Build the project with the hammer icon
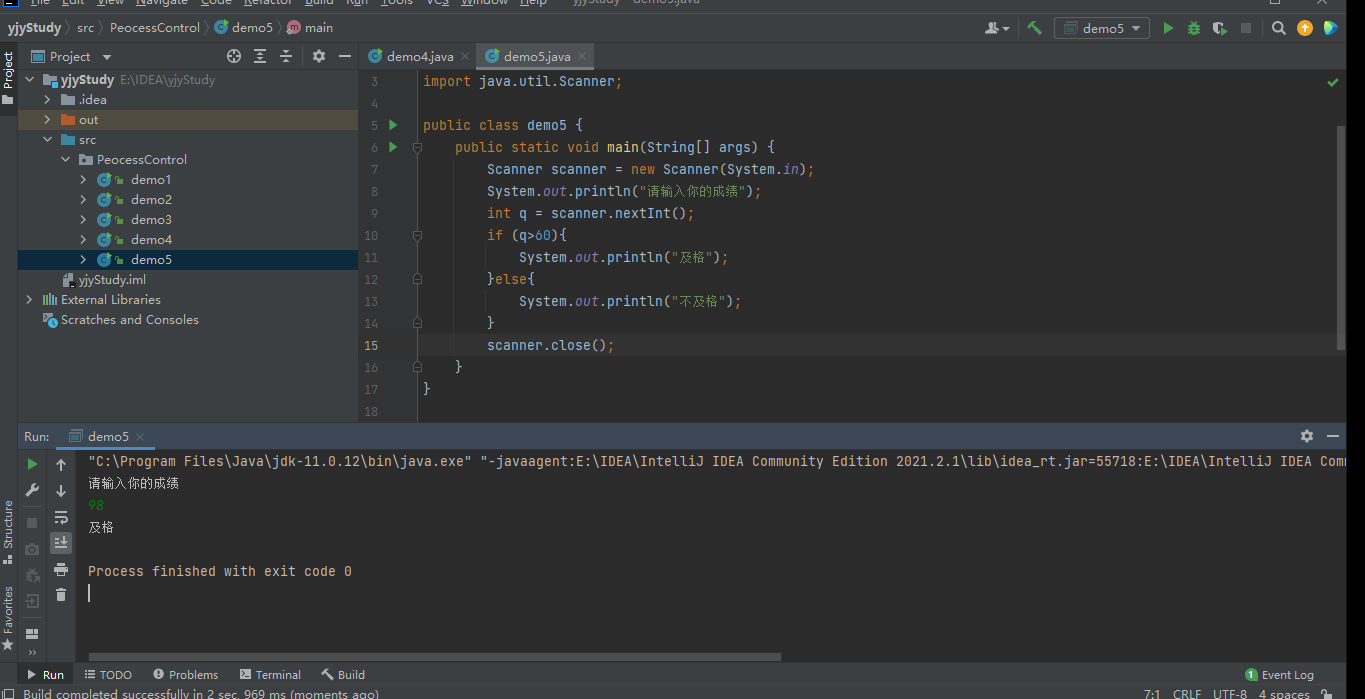This screenshot has height=699, width=1365. (x=1034, y=28)
